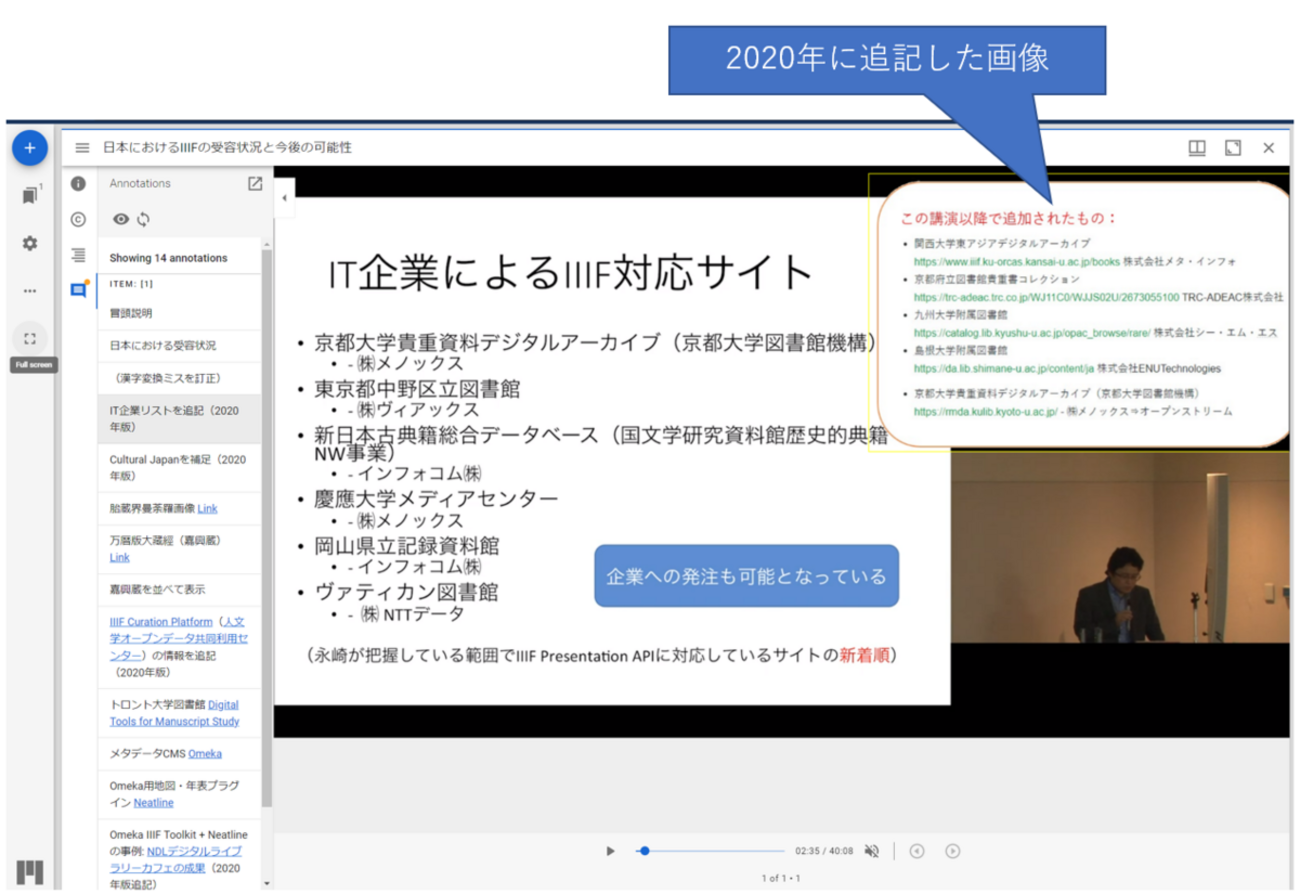The height and width of the screenshot is (894, 1300).
Task: Go to the next item
Action: [x=953, y=851]
